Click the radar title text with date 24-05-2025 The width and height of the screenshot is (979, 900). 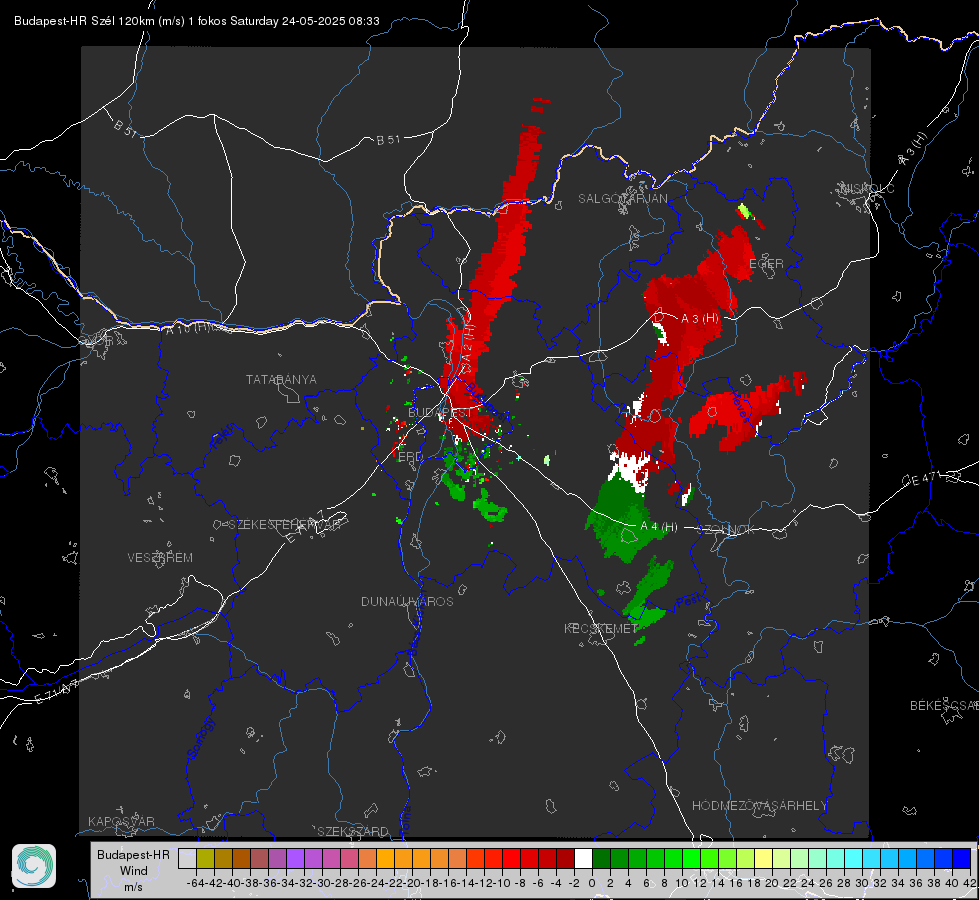[197, 21]
